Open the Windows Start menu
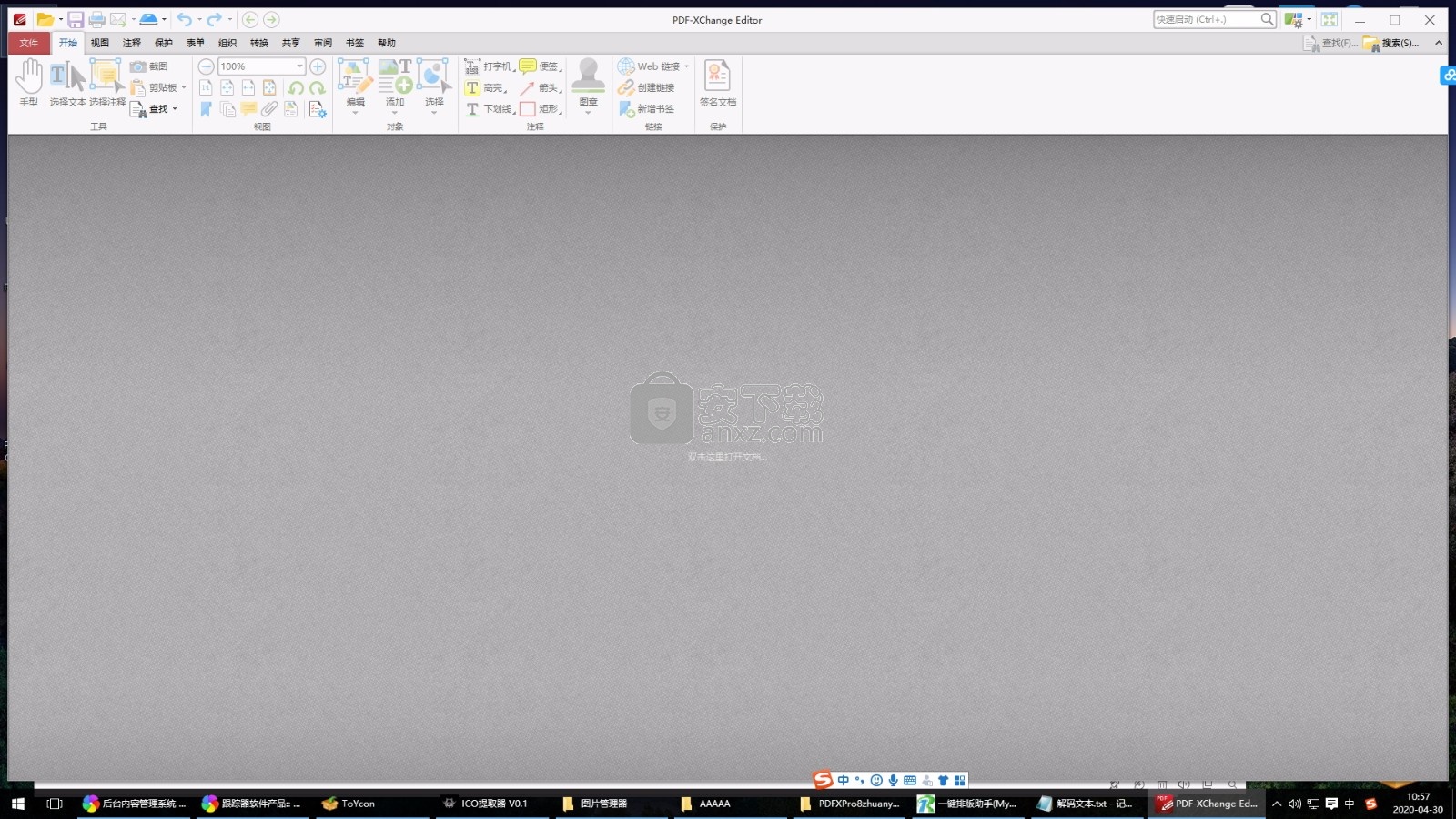This screenshot has width=1456, height=819. 18,804
